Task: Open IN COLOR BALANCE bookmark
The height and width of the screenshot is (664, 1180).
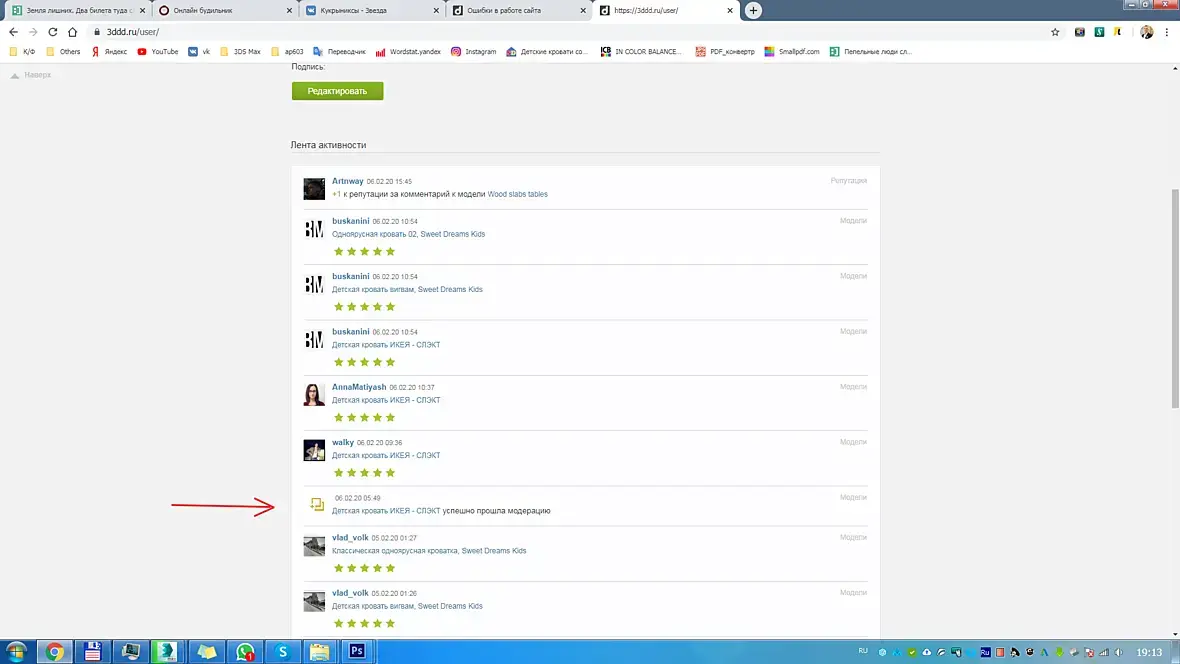Action: [640, 52]
